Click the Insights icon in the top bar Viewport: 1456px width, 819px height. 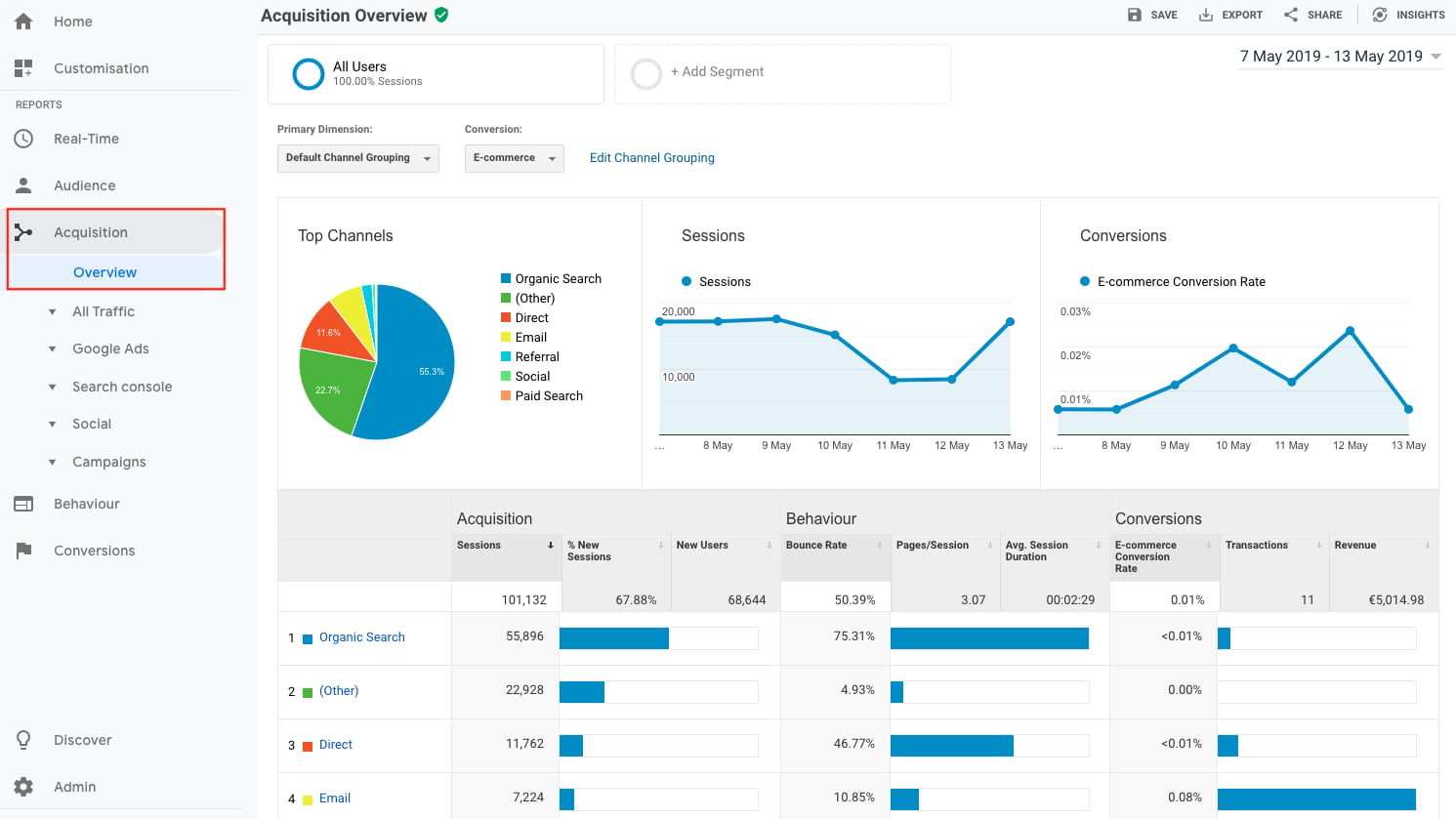[1380, 15]
